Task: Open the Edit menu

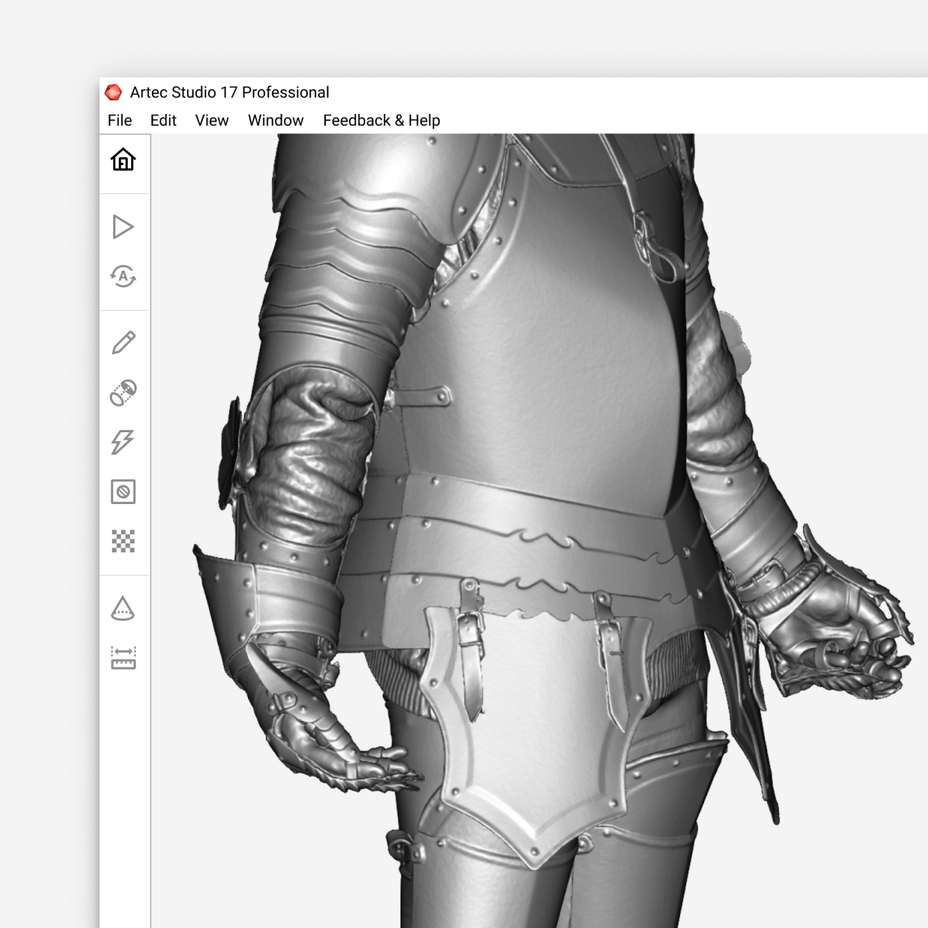Action: click(x=162, y=120)
